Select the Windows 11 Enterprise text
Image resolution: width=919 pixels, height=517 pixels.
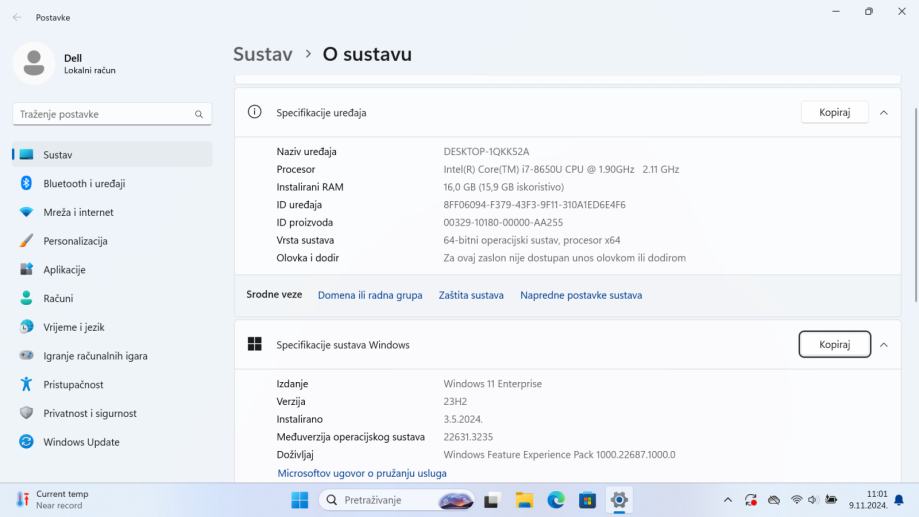pos(492,384)
